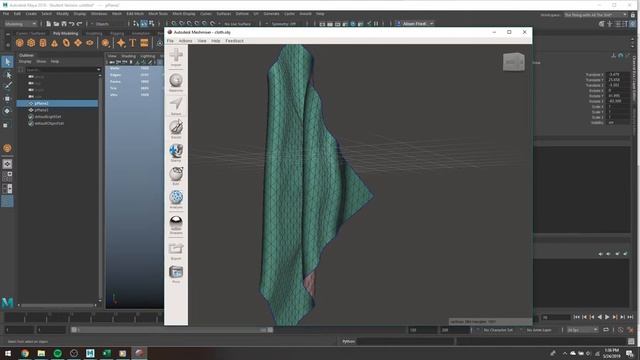Open Meshmixer Feedback menu

point(234,41)
